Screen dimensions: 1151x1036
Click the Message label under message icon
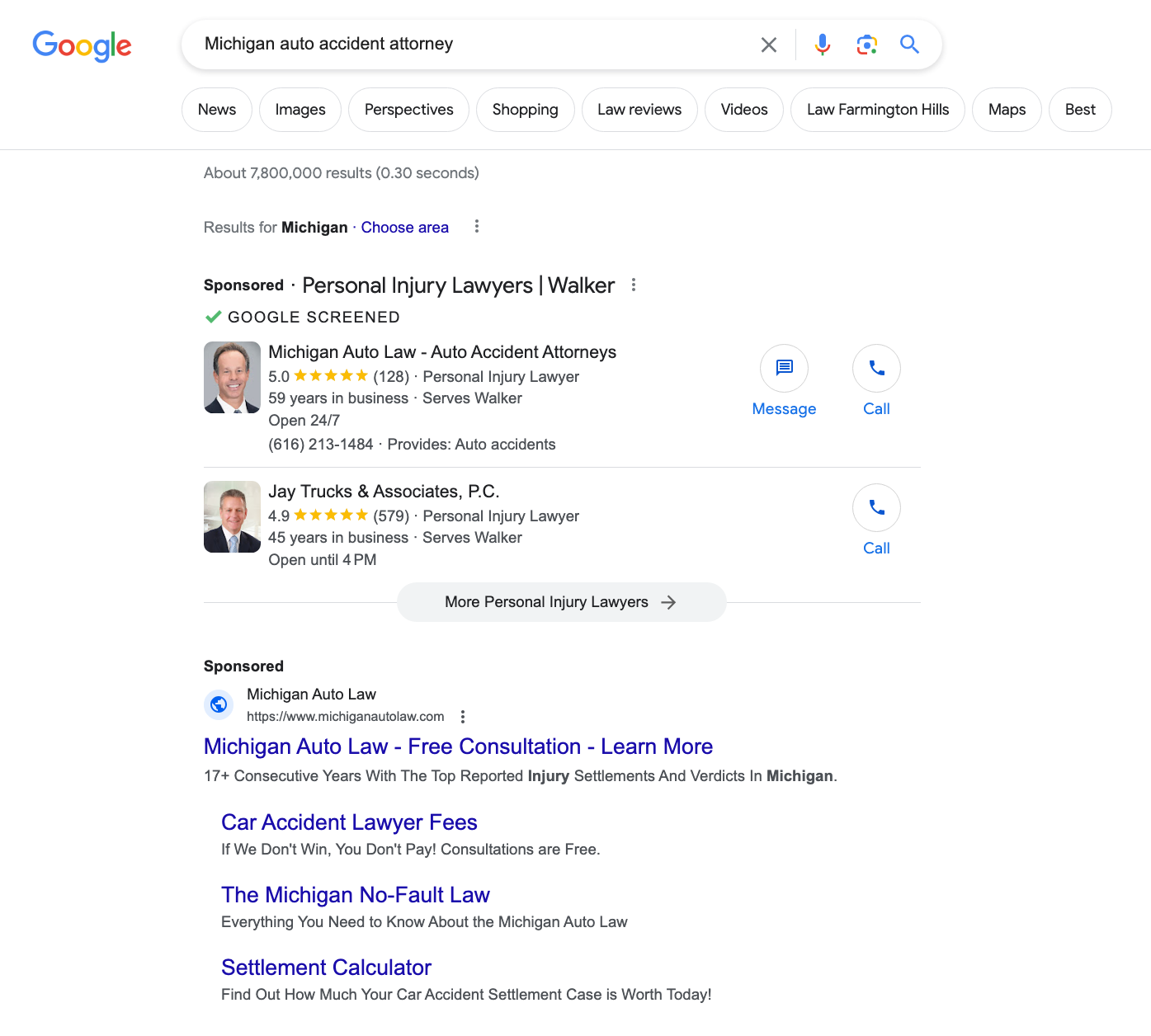tap(784, 409)
